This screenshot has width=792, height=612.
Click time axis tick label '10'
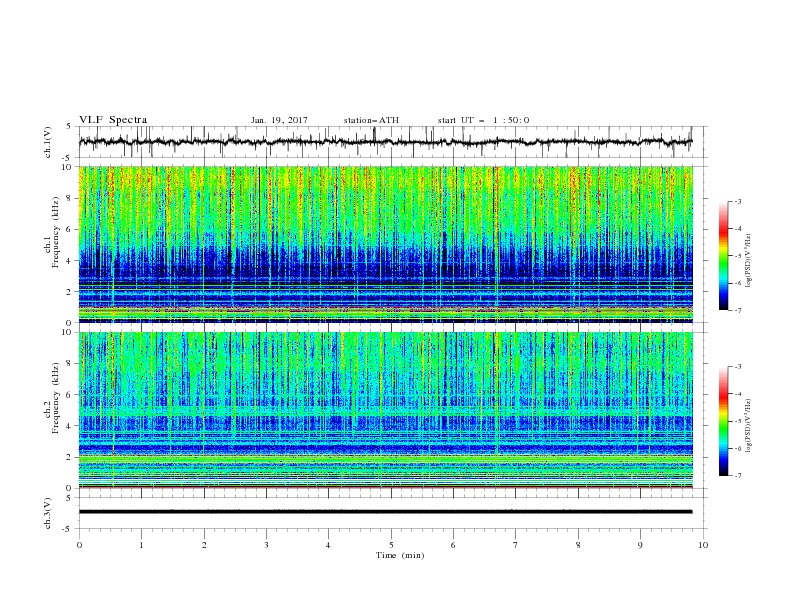point(703,545)
